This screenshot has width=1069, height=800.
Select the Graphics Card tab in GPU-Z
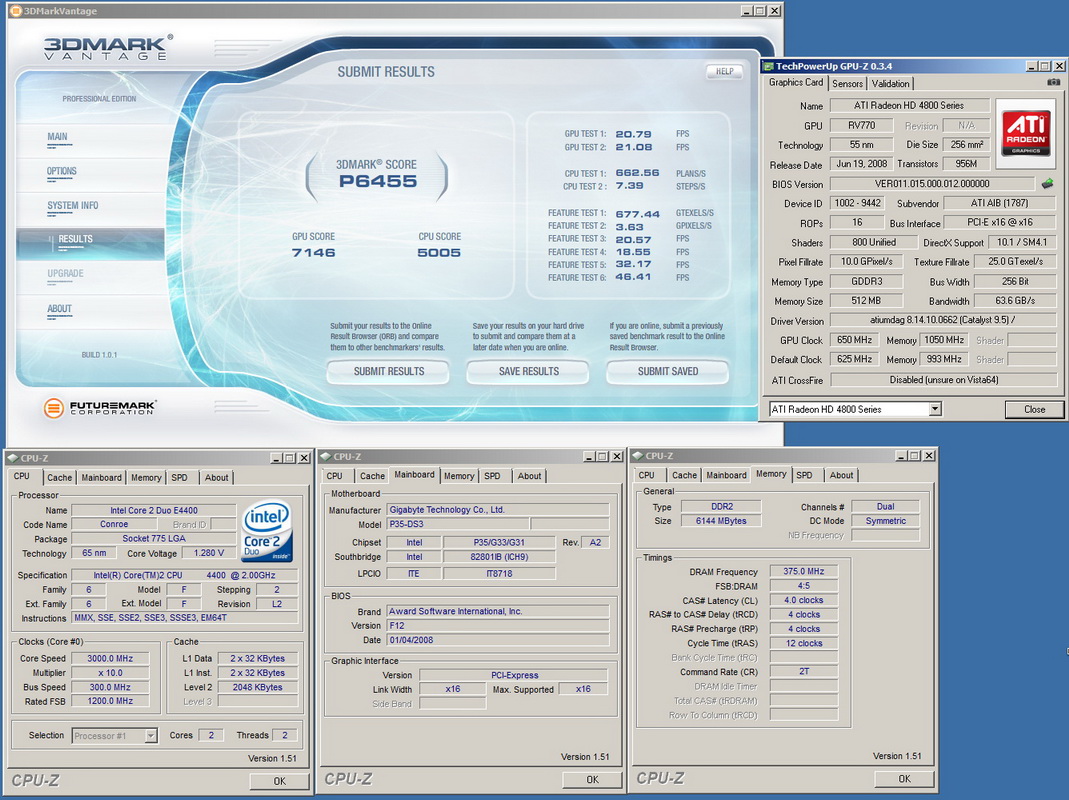point(796,82)
